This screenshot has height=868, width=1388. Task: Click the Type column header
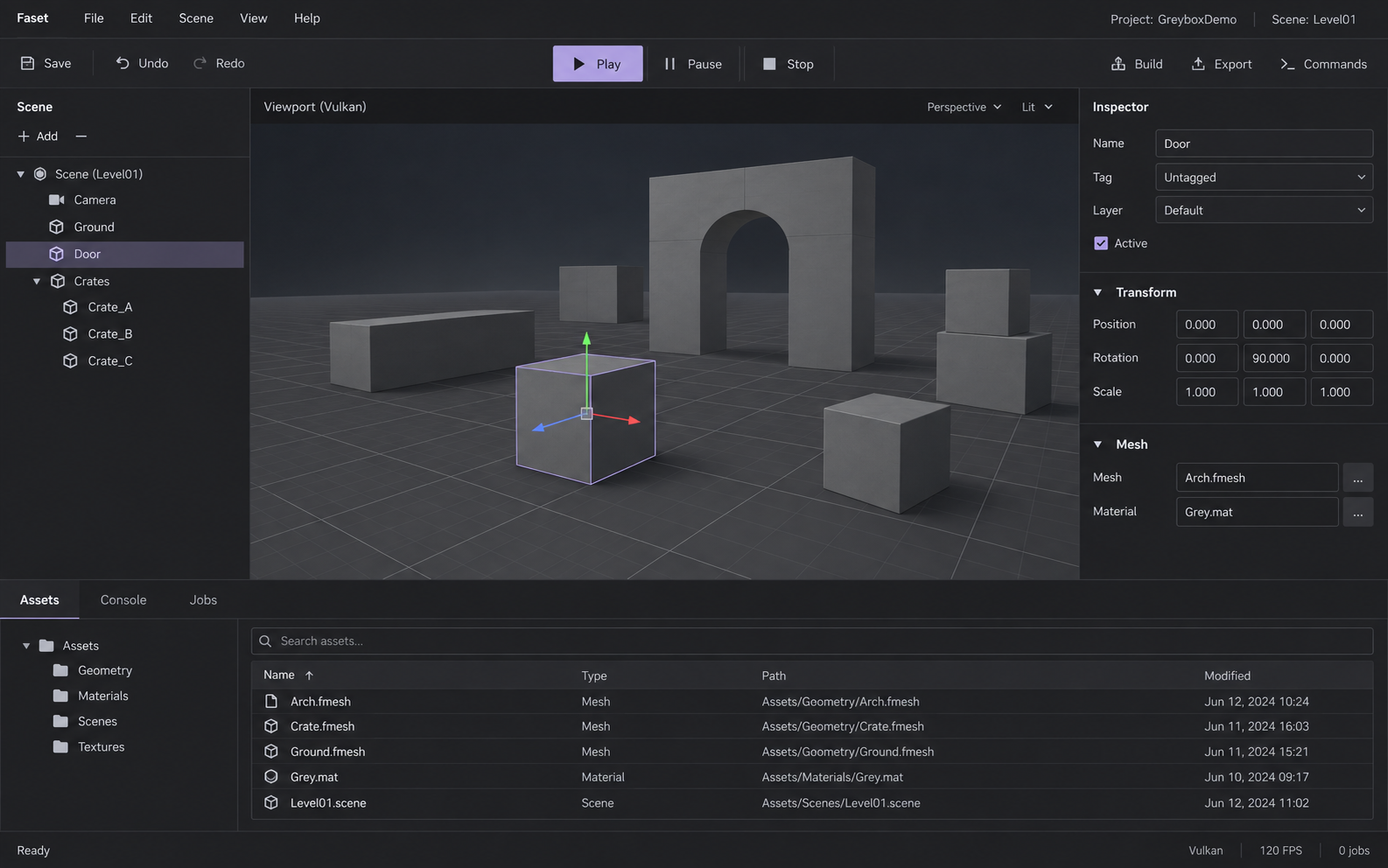tap(594, 675)
